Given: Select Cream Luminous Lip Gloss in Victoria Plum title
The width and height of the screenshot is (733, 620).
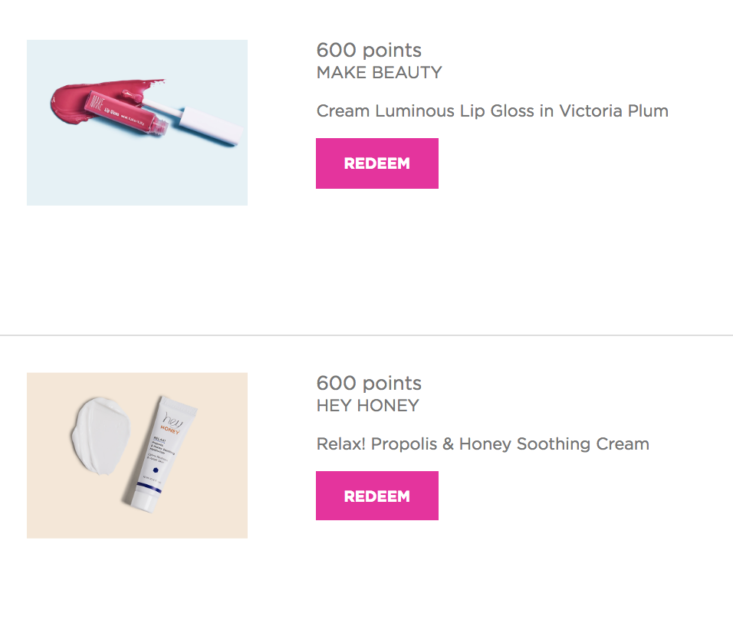Looking at the screenshot, I should [492, 111].
